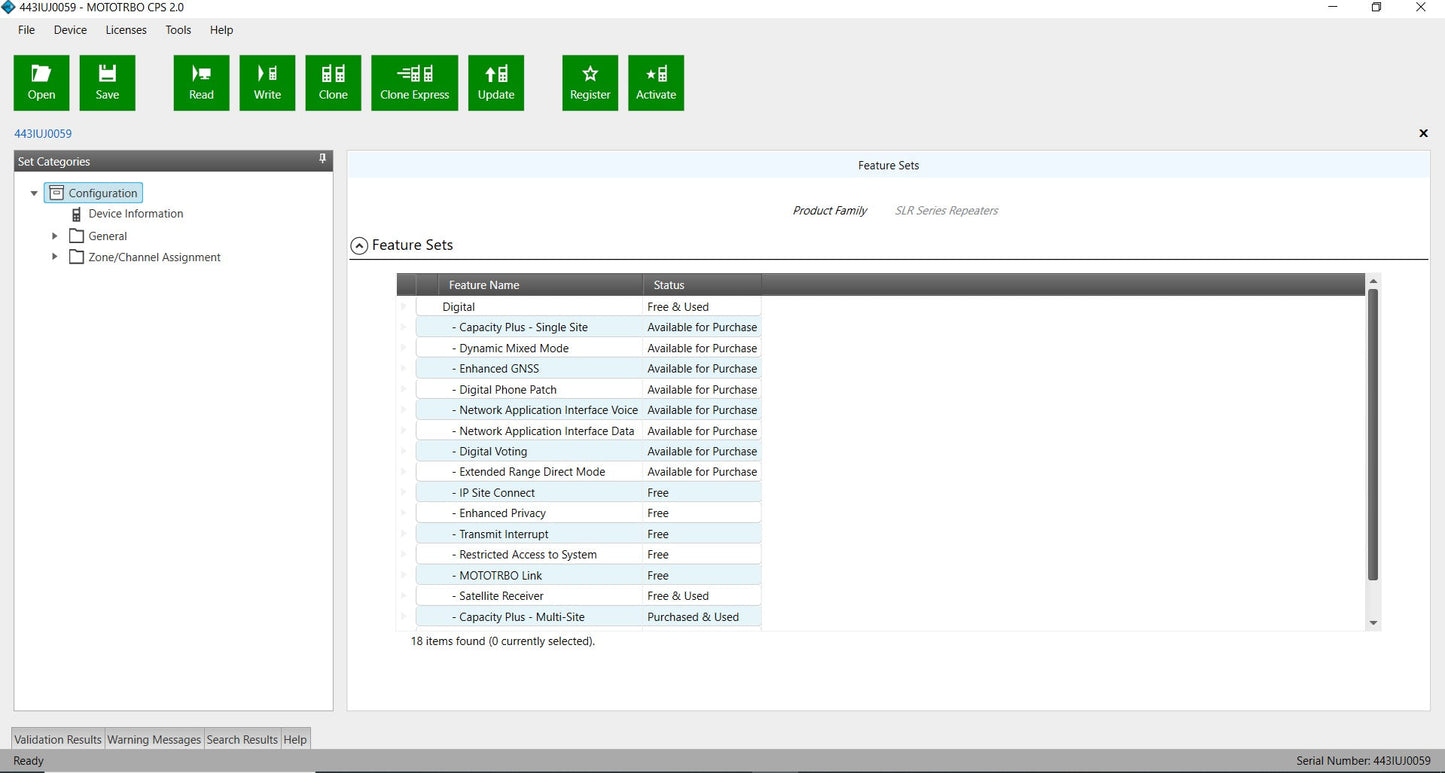This screenshot has width=1445, height=773.
Task: Select the Digital Phone Patch row
Action: coord(588,390)
